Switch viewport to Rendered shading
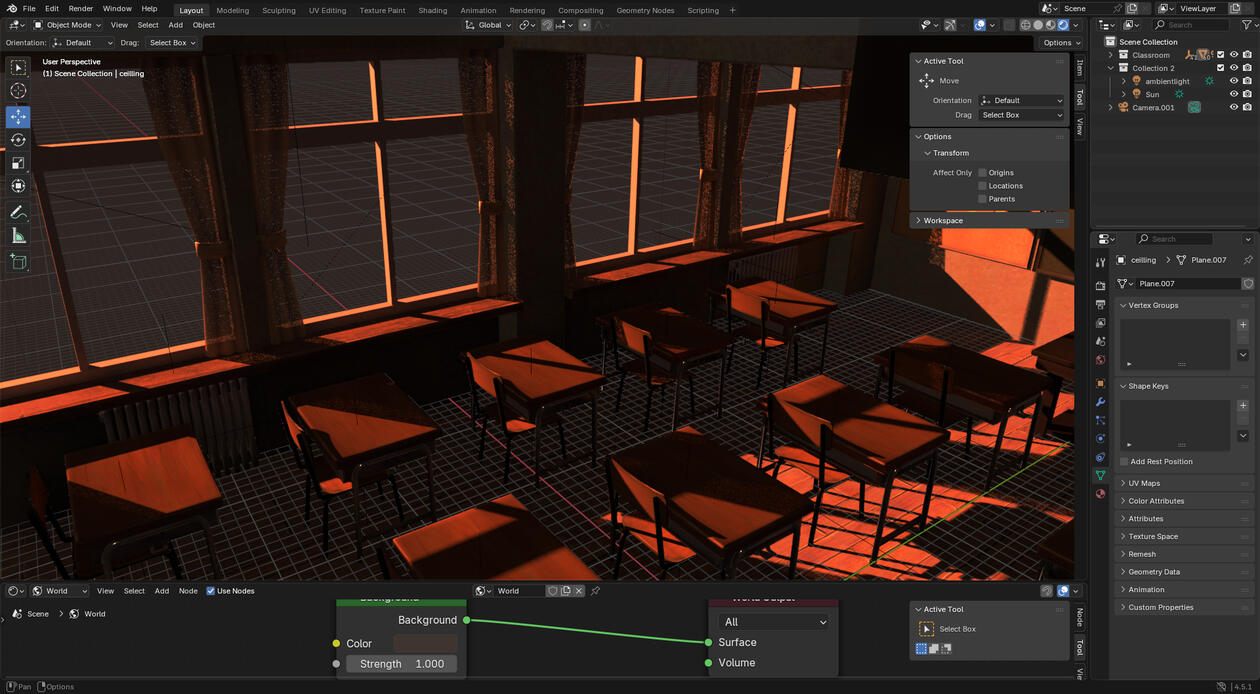1260x694 pixels. [1063, 25]
